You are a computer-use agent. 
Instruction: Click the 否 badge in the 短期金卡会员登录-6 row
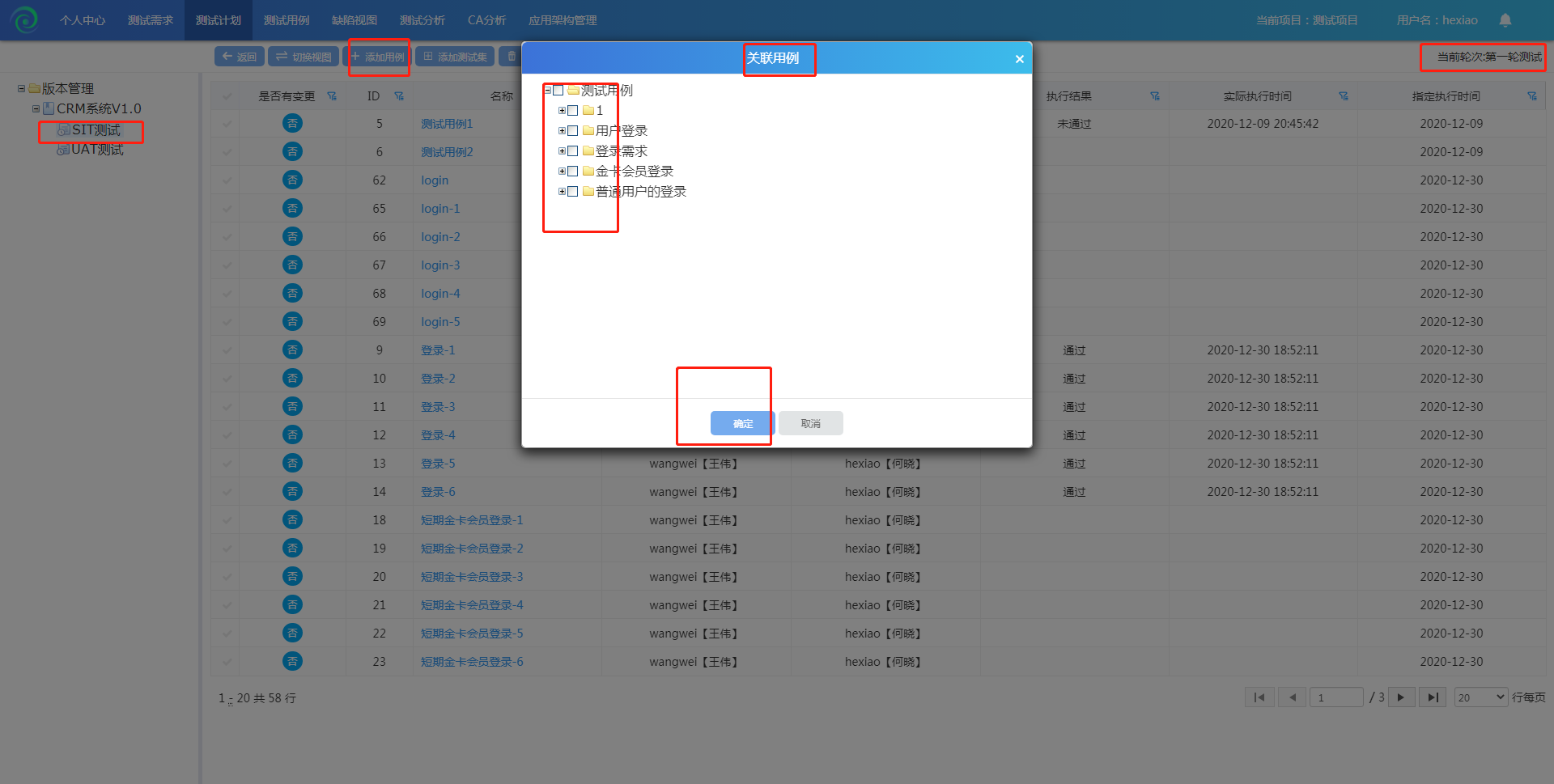[x=292, y=661]
